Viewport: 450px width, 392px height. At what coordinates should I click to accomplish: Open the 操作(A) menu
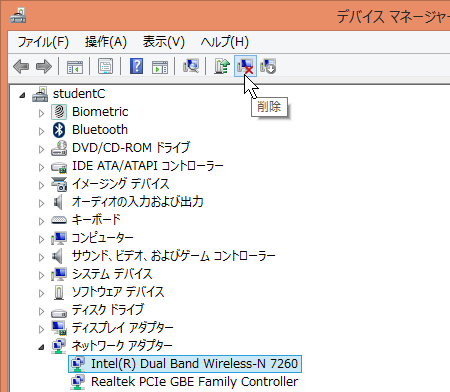pos(106,42)
